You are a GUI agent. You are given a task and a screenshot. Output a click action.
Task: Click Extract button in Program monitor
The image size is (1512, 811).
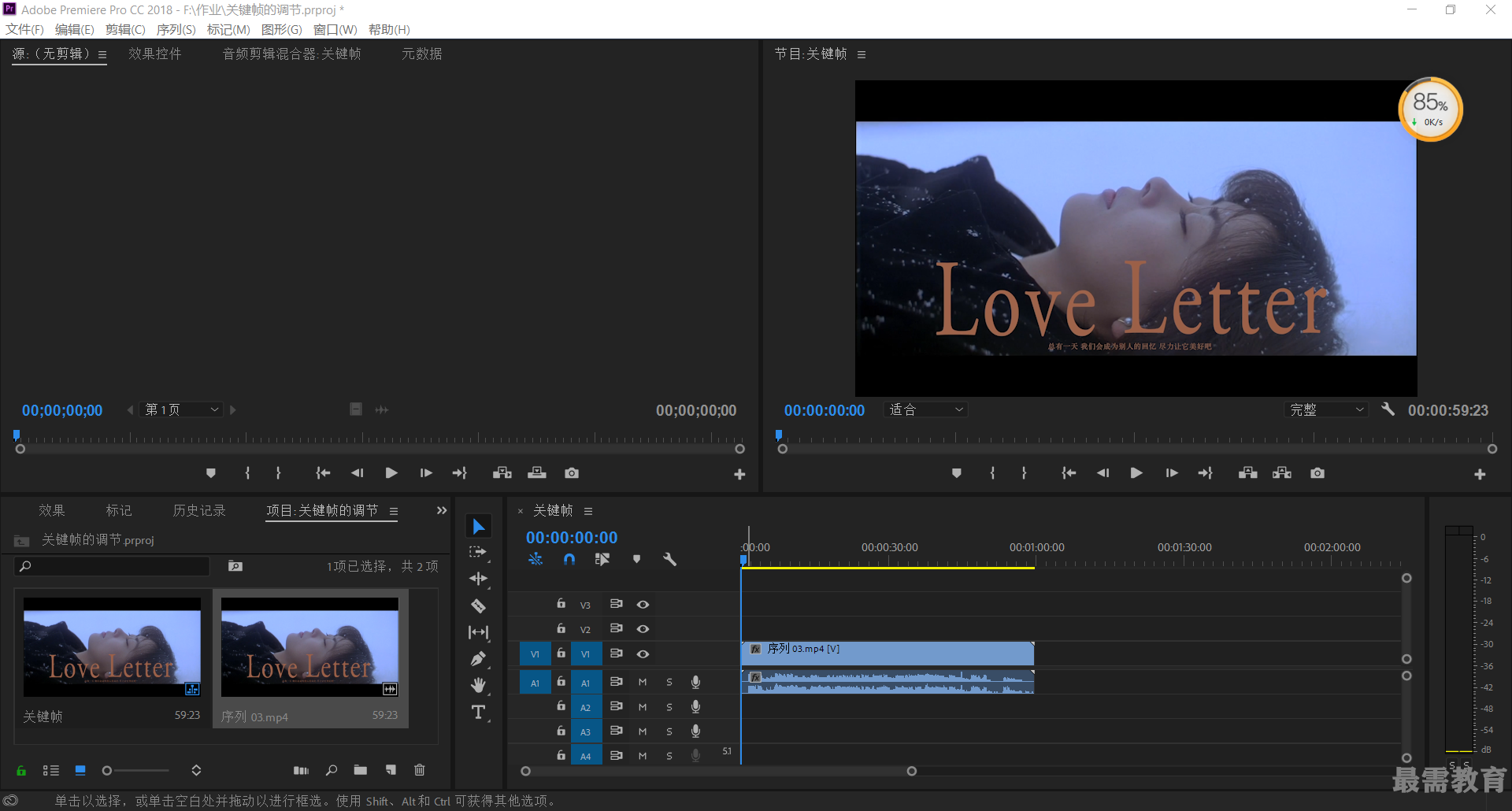1282,473
